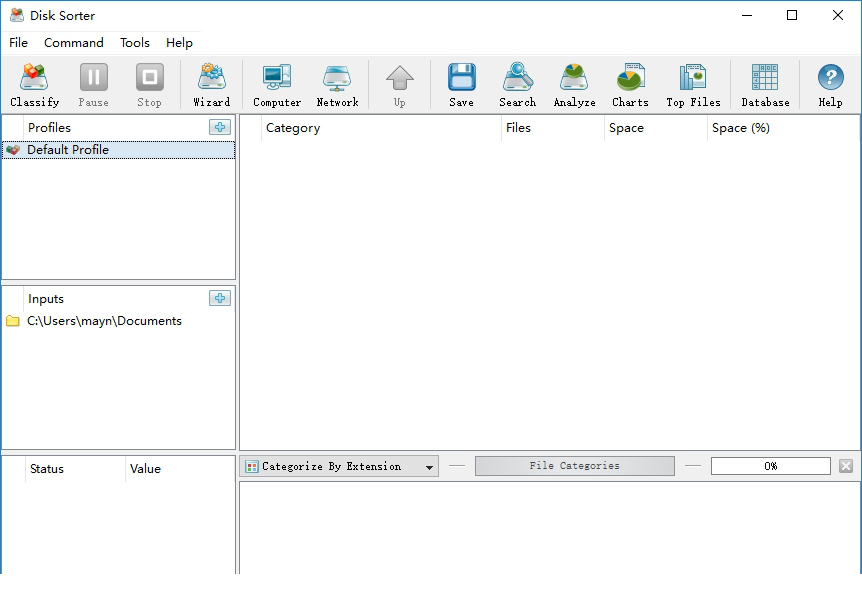Viewport: 862px width, 596px height.
Task: Click the Help toolbar icon
Action: click(830, 85)
